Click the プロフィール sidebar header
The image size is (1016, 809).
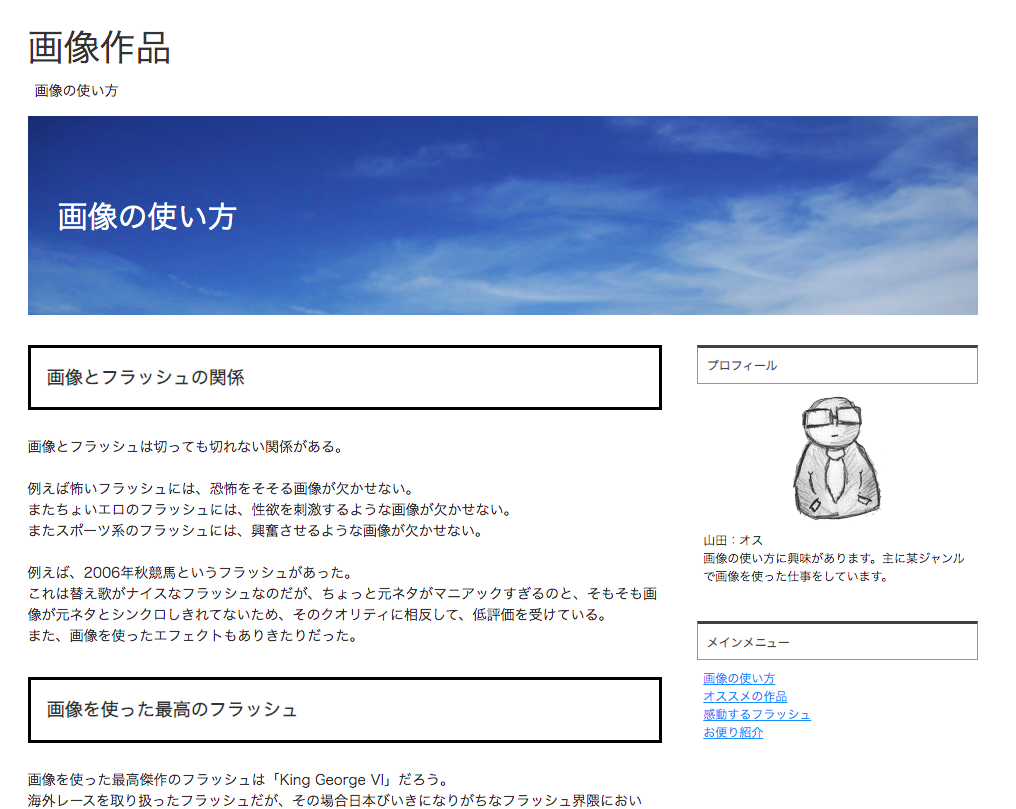click(x=837, y=365)
